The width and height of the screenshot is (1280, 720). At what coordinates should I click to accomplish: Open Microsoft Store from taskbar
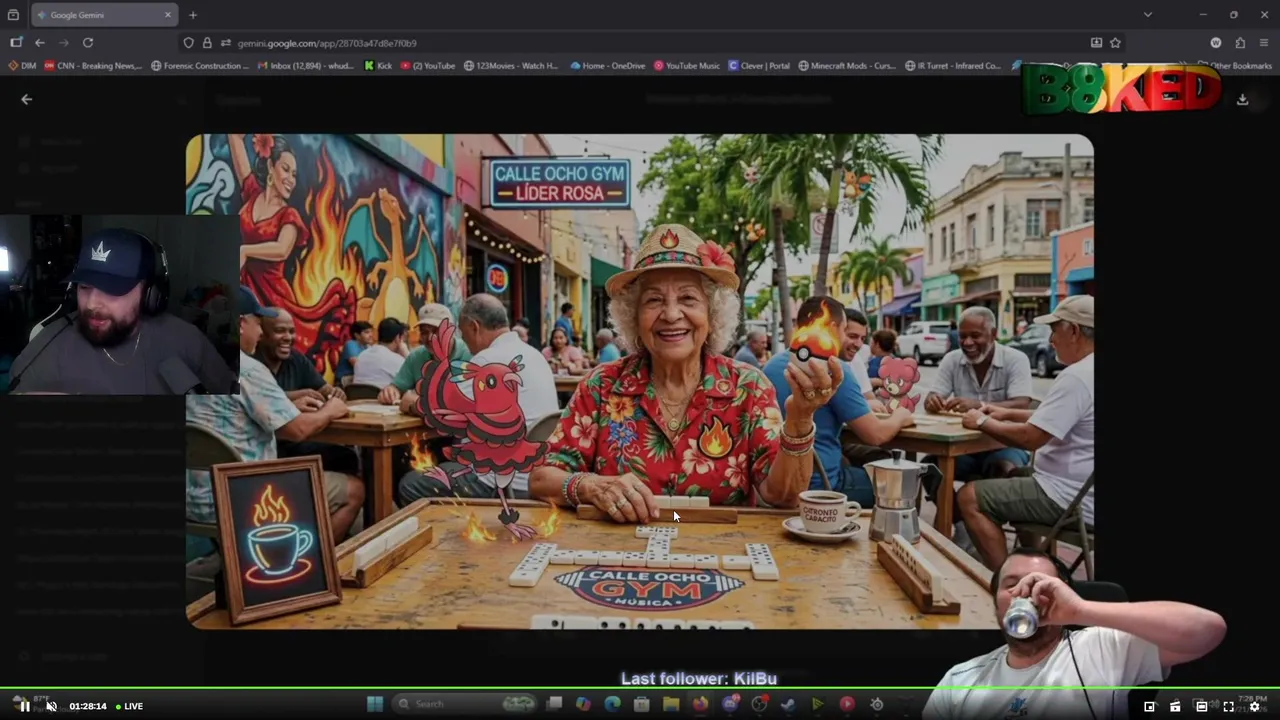click(x=642, y=704)
